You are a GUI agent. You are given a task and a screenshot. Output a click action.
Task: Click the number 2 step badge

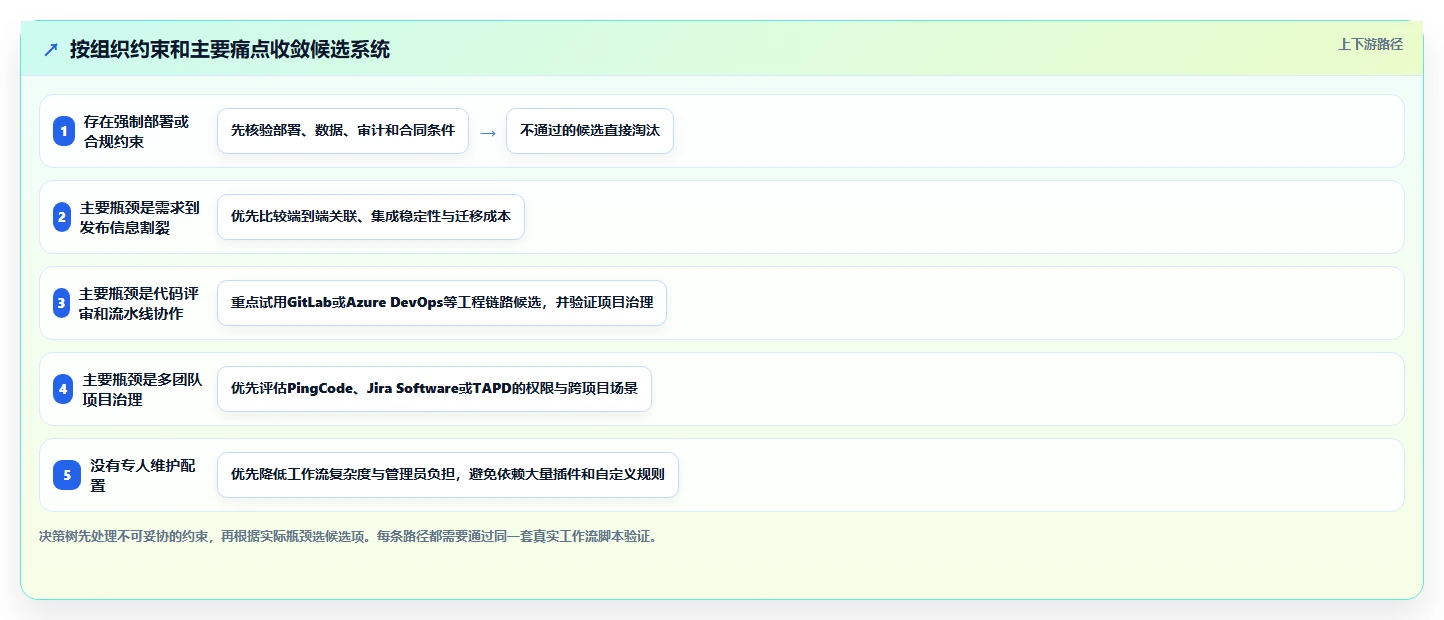(62, 217)
